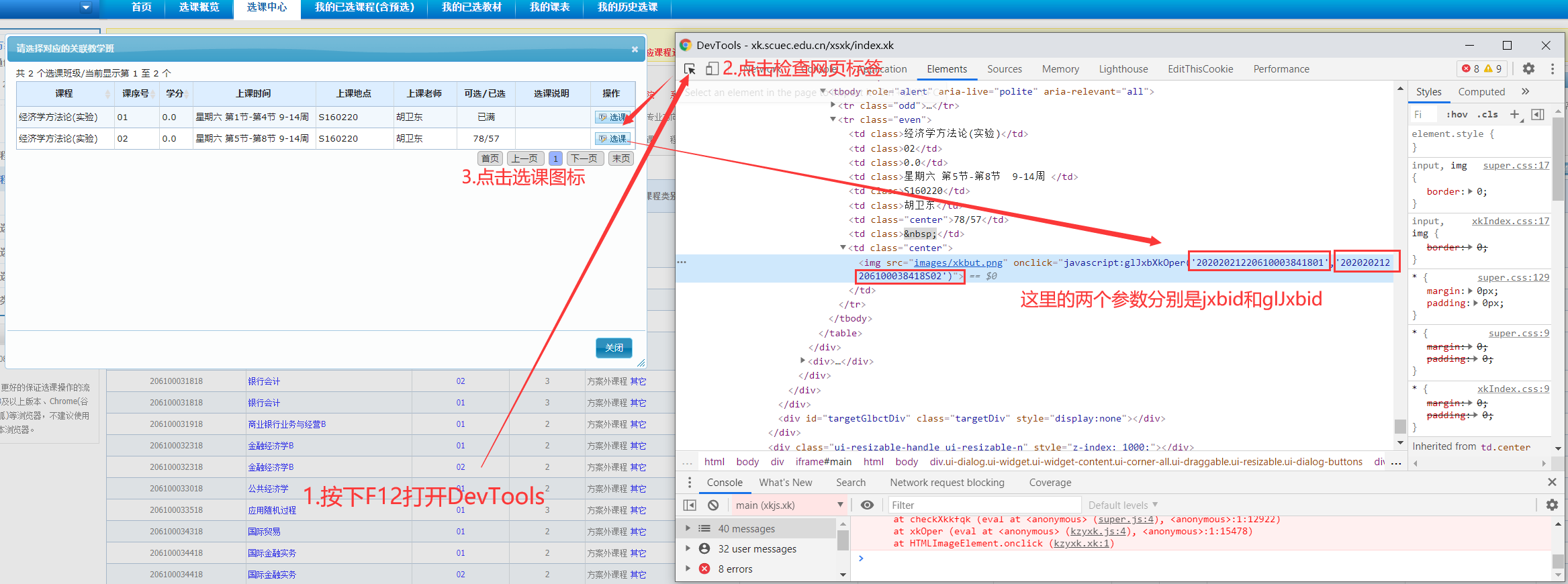Image resolution: width=1568 pixels, height=584 pixels.
Task: Click the Elements panel vertical scrollbar thumb
Action: (1400, 426)
